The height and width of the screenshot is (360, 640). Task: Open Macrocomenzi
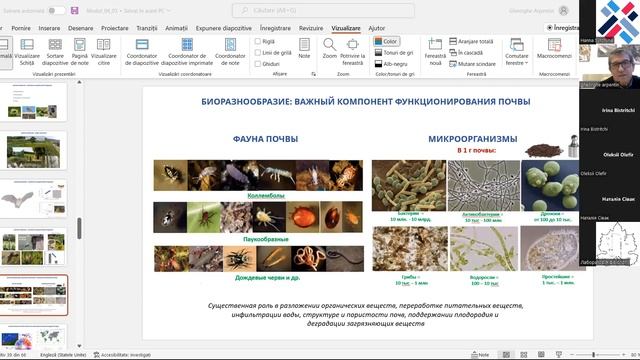tap(554, 49)
